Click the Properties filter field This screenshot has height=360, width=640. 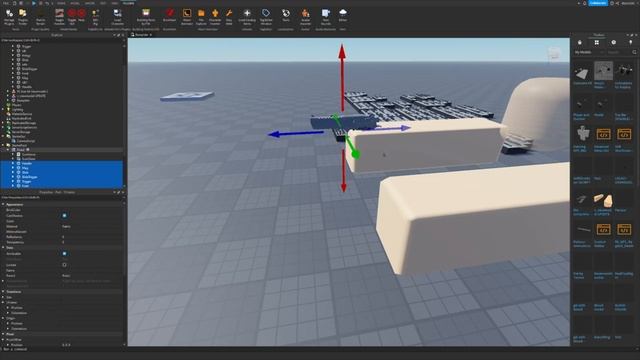[62, 197]
